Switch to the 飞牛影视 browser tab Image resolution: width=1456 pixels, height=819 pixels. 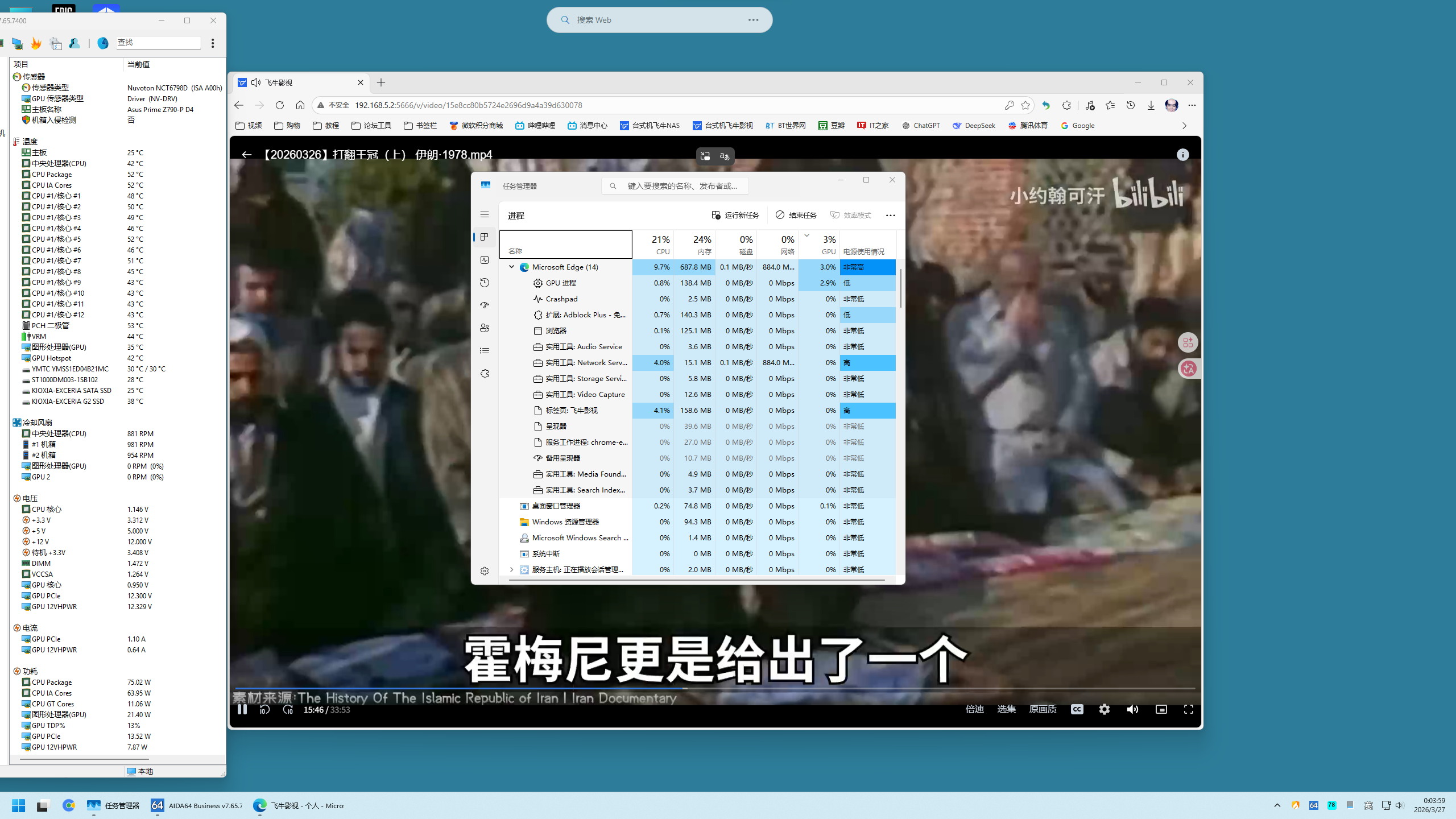pyautogui.click(x=296, y=82)
